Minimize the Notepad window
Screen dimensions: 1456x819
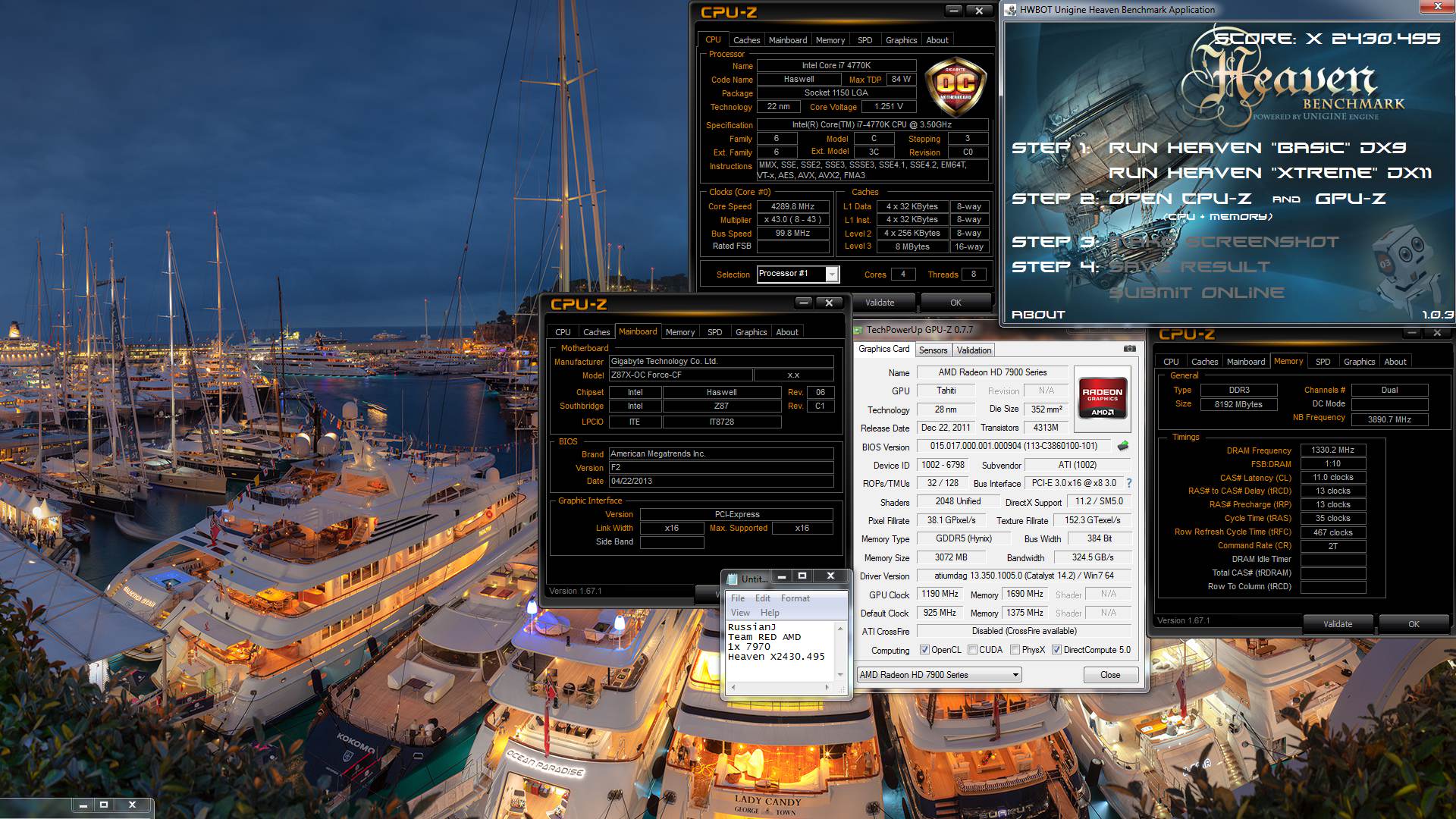tap(781, 577)
